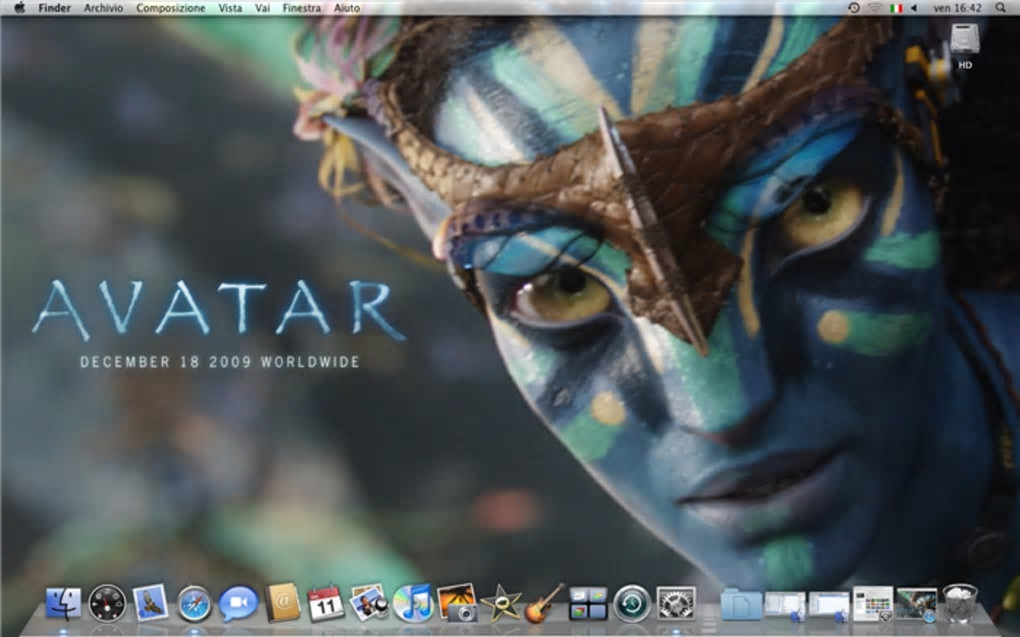Open Address Book in the Dock
Screen dimensions: 1020x637
pos(282,603)
